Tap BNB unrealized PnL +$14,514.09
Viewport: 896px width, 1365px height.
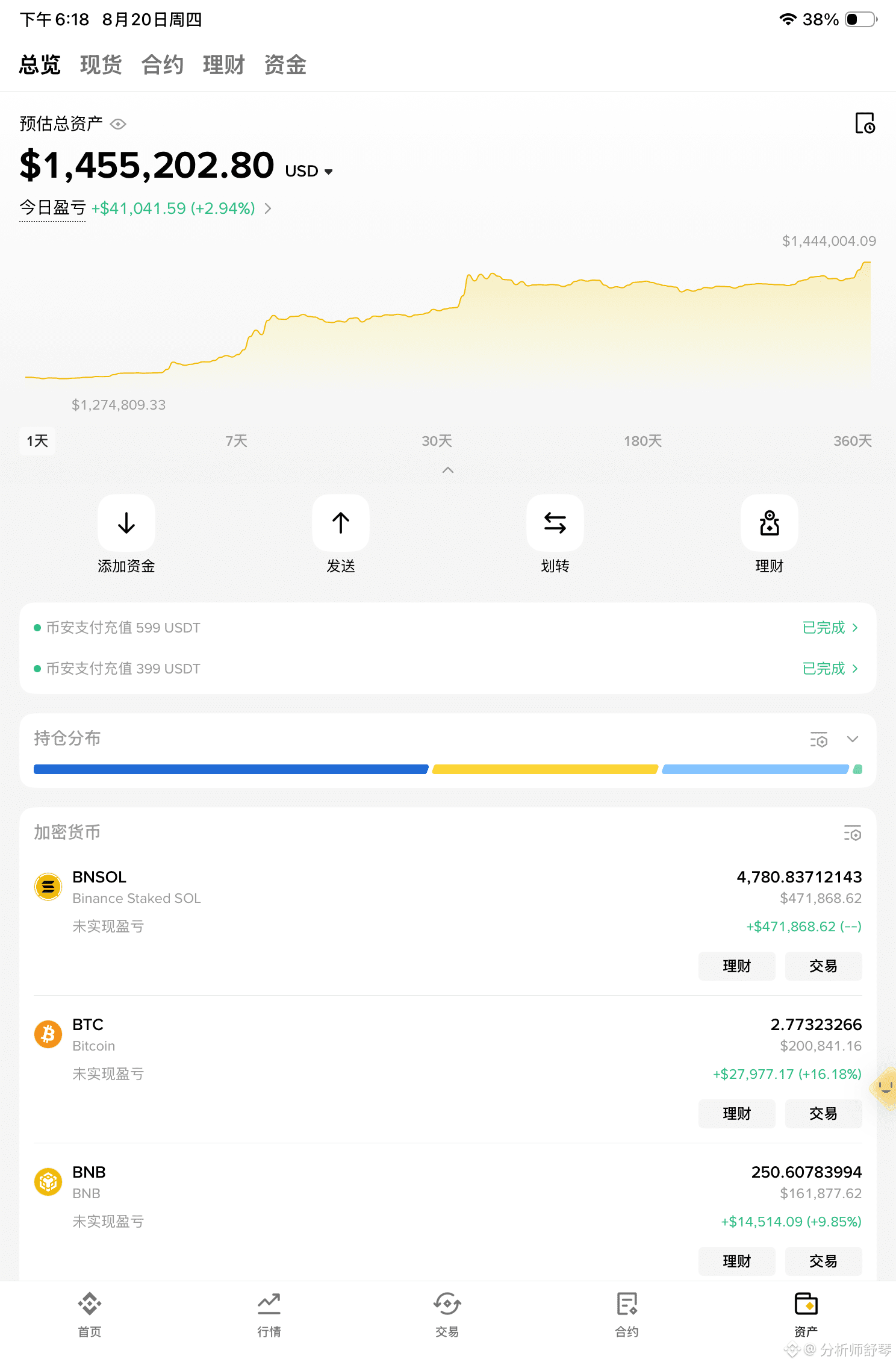pyautogui.click(x=791, y=1222)
